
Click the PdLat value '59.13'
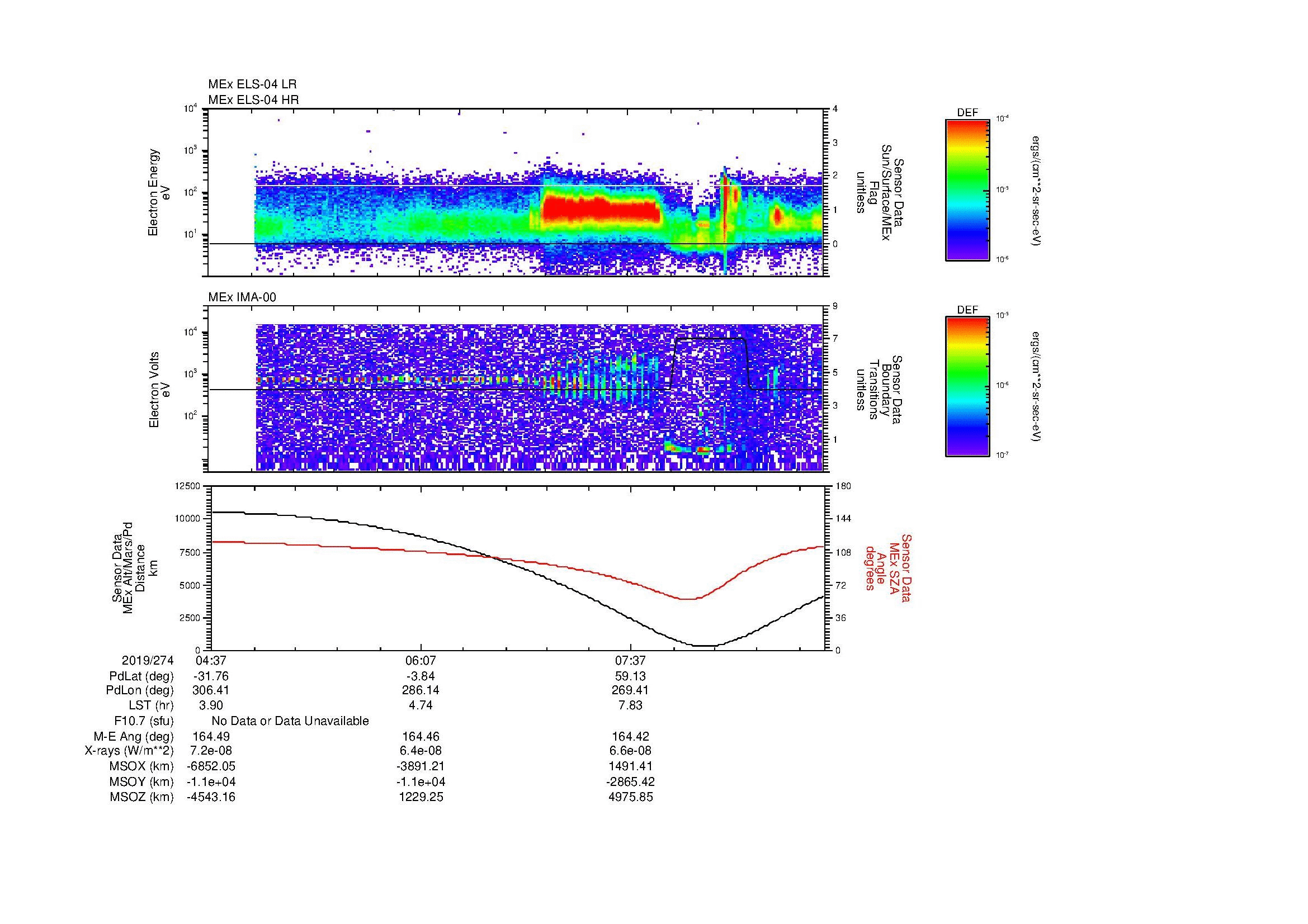click(630, 676)
